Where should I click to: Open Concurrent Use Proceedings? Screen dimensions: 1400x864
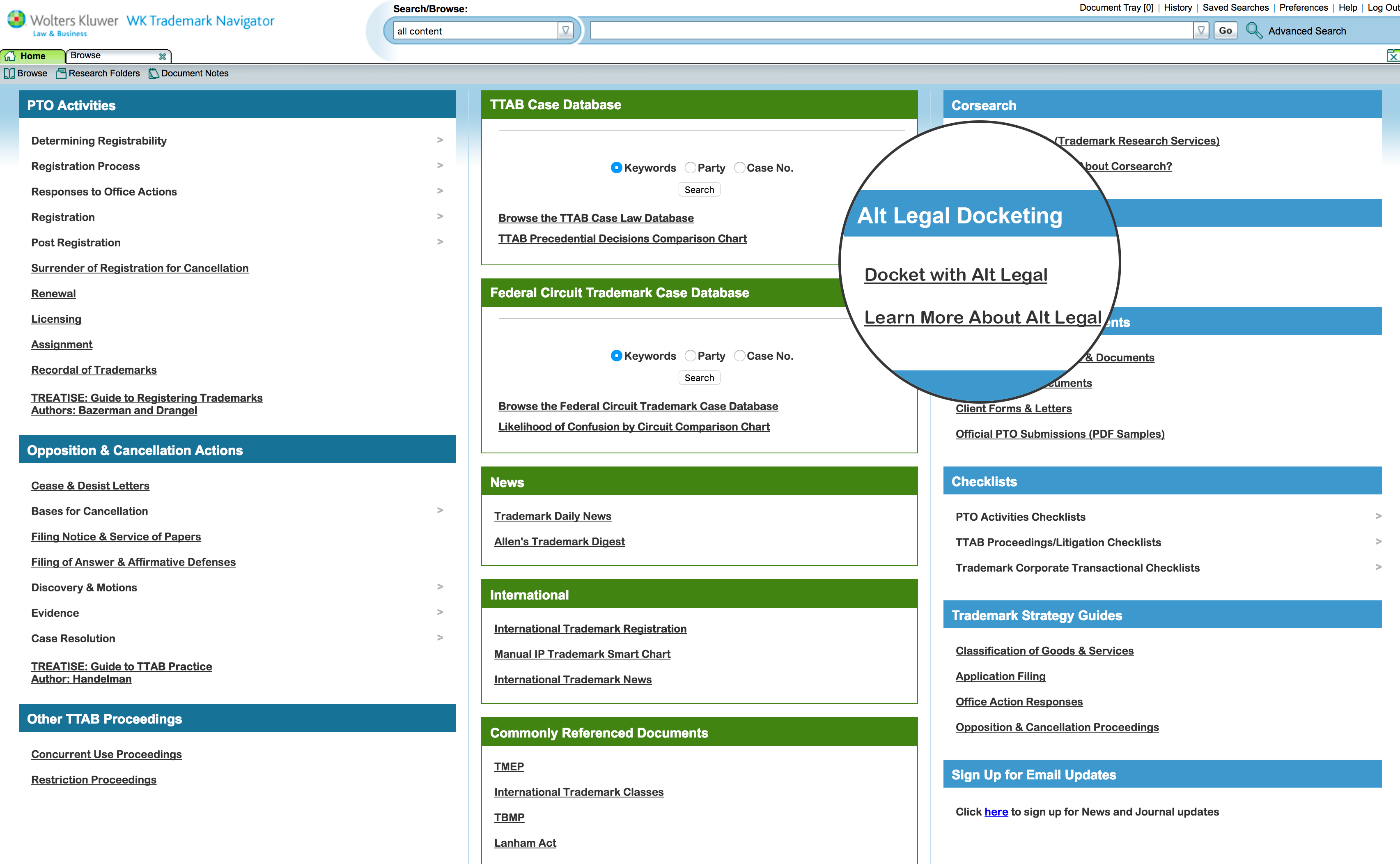pyautogui.click(x=106, y=754)
